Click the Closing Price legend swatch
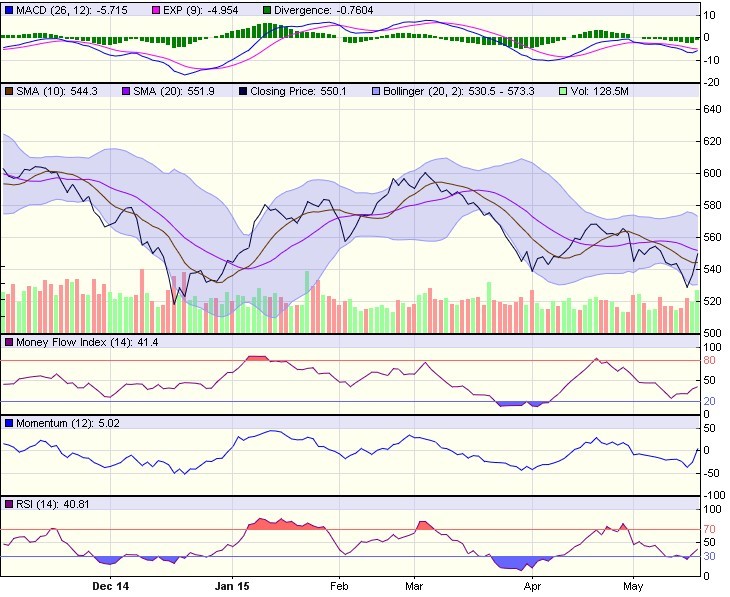 click(x=243, y=90)
